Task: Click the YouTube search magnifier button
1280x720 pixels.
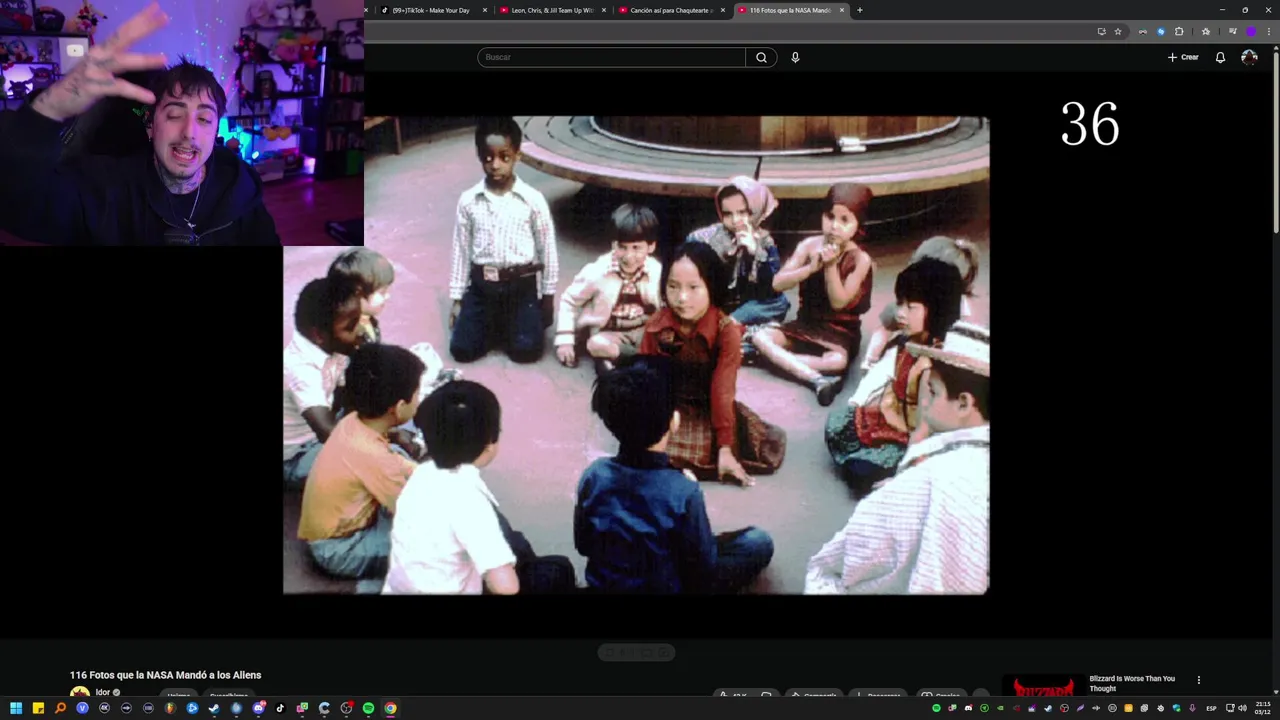Action: [x=761, y=57]
